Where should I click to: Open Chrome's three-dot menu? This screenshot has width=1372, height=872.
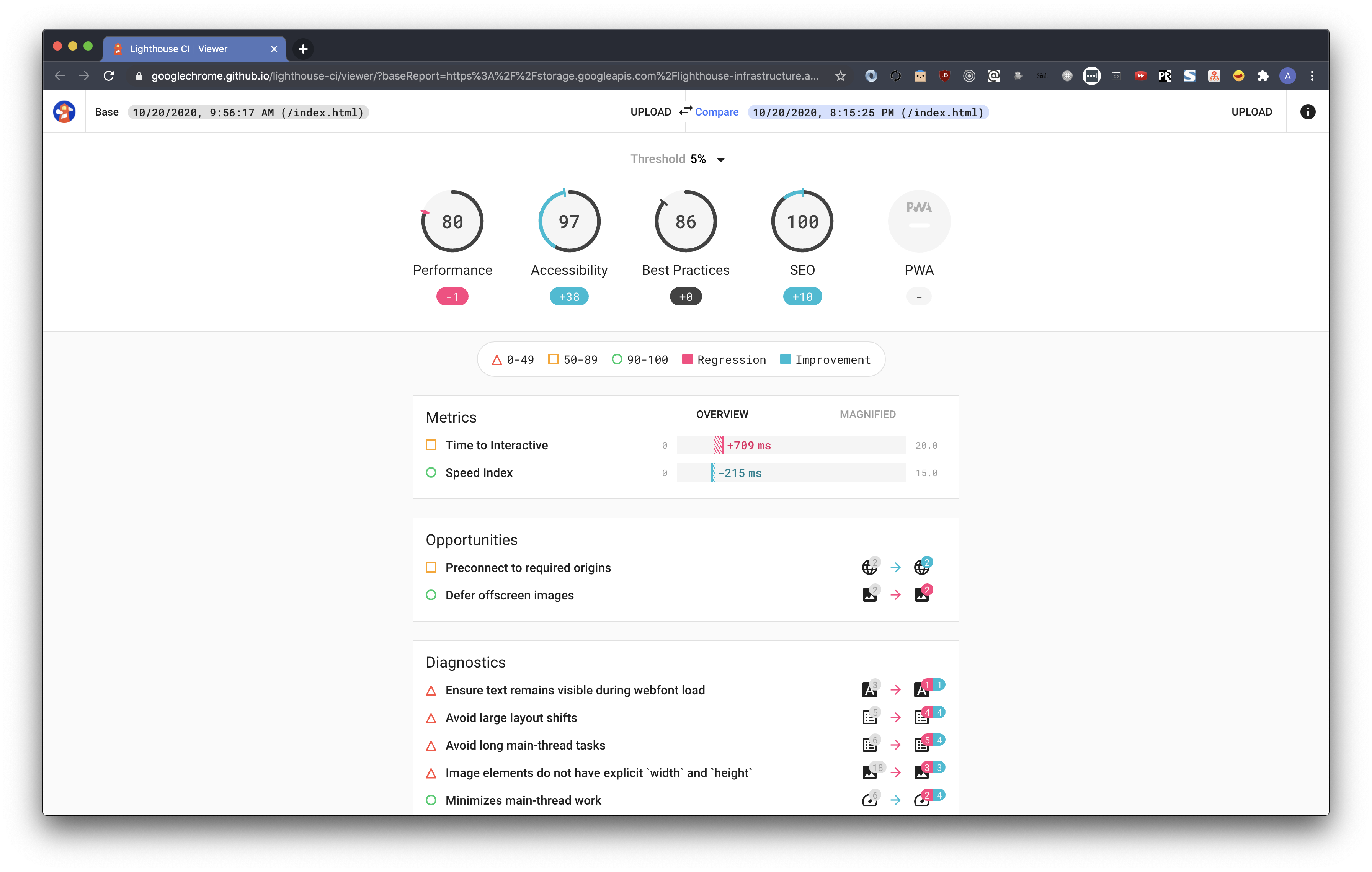click(1312, 76)
